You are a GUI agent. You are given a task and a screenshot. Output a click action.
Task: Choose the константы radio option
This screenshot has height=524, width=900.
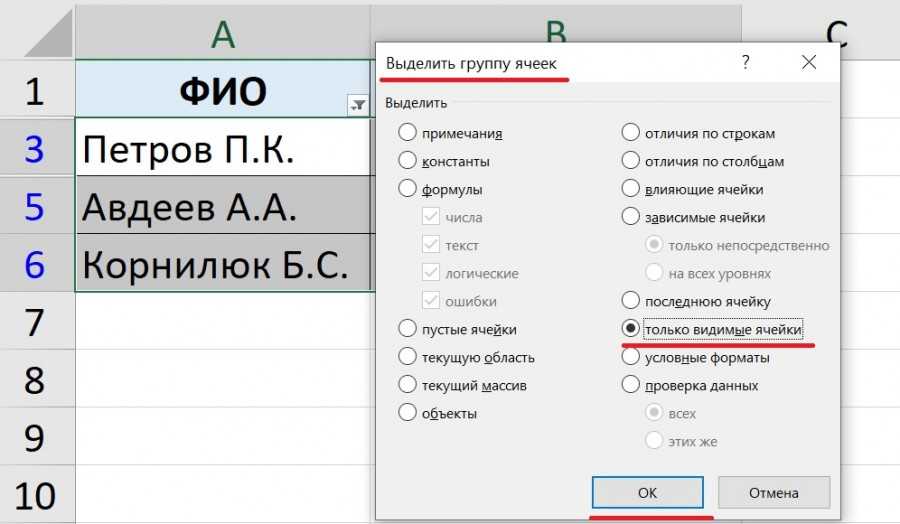[407, 161]
